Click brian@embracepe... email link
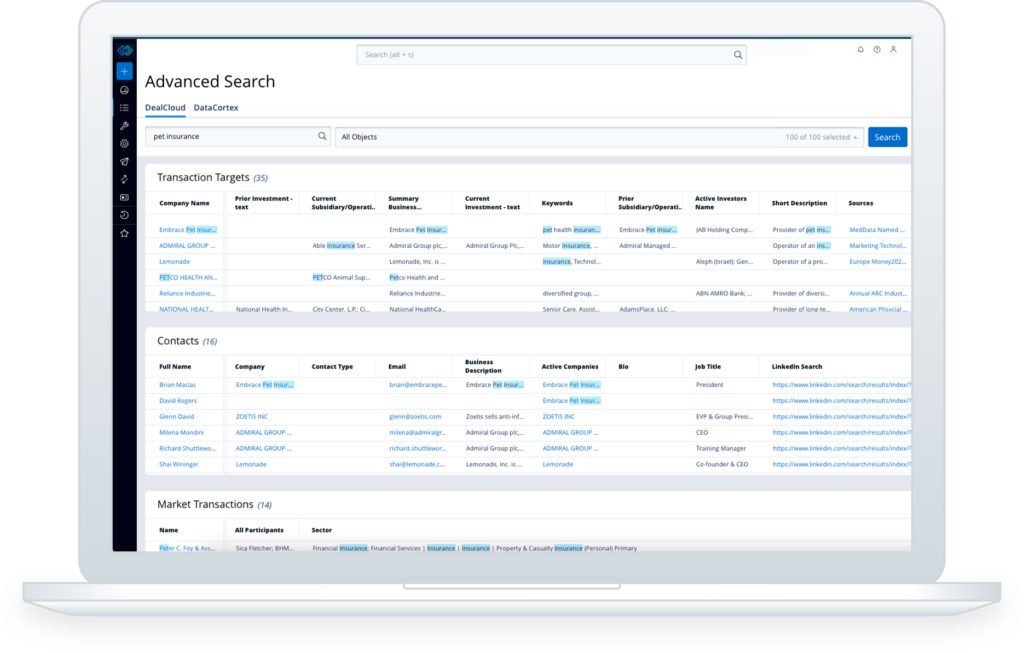This screenshot has width=1024, height=653. [x=418, y=385]
